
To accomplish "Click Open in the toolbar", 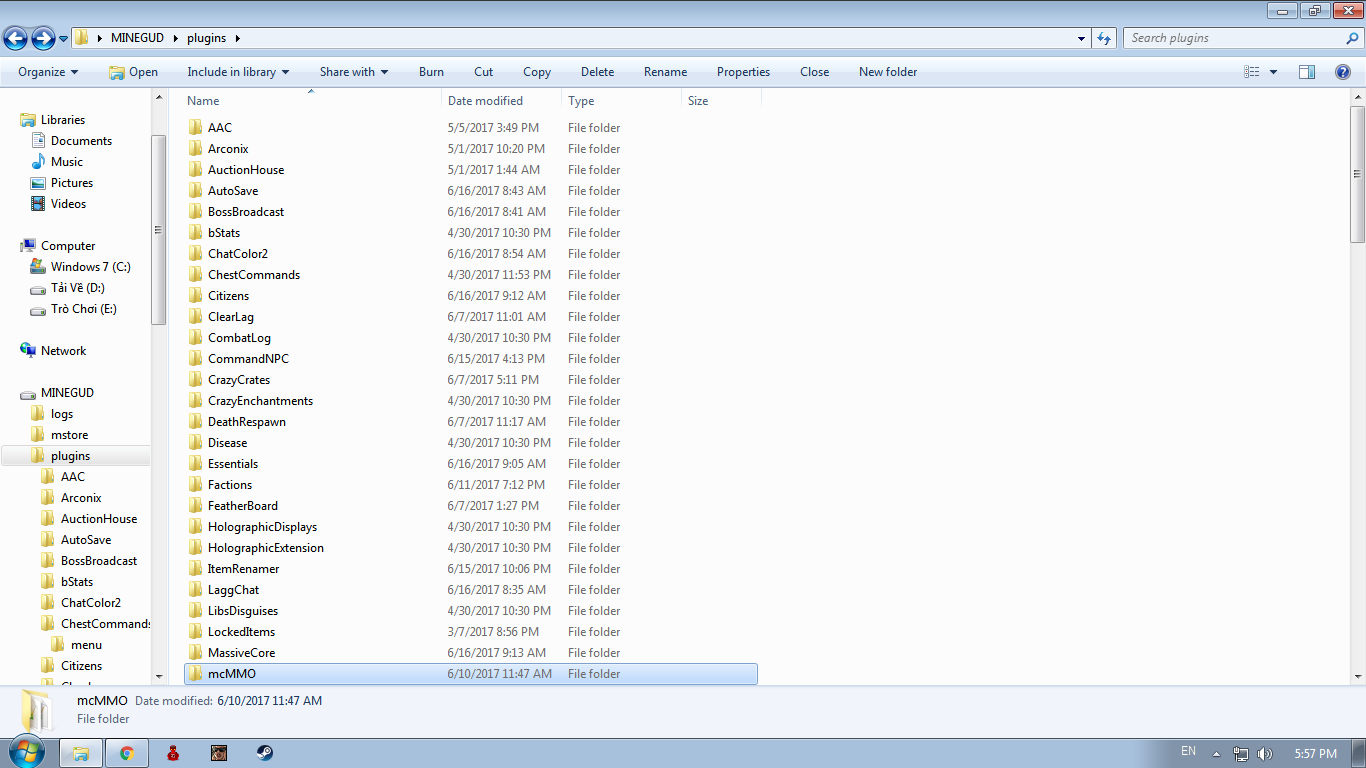I will (134, 72).
